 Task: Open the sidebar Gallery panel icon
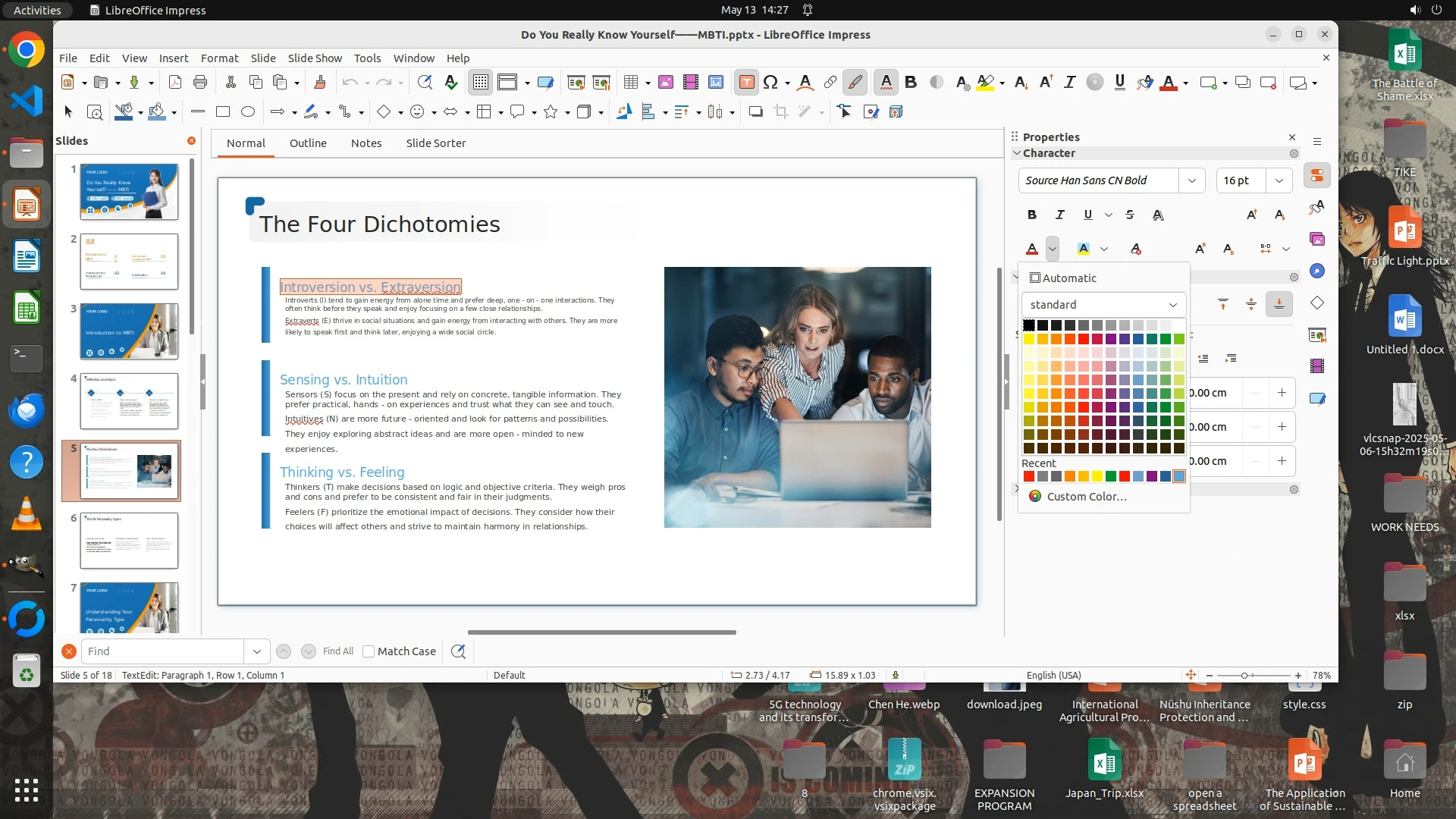pos(1317,239)
